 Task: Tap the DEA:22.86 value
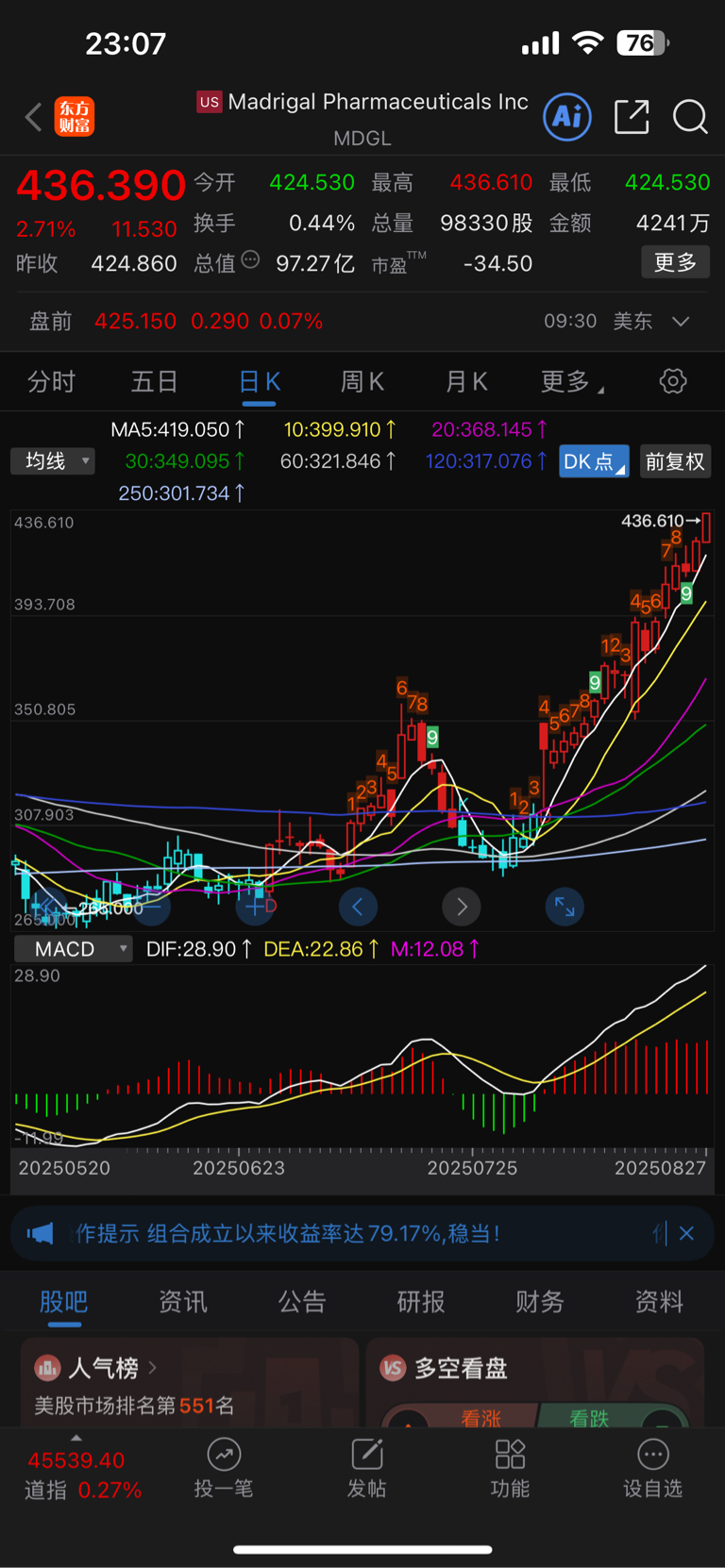tap(321, 949)
